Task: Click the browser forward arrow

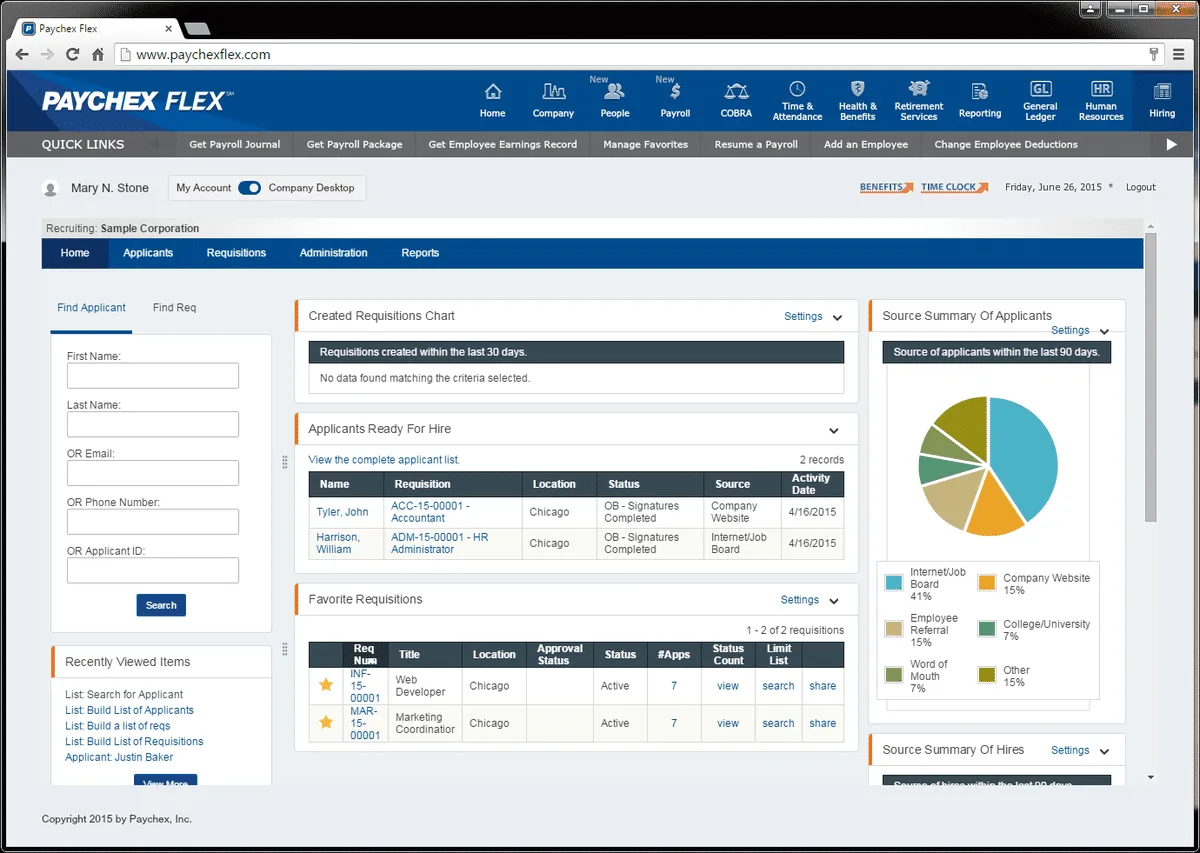Action: click(x=47, y=54)
